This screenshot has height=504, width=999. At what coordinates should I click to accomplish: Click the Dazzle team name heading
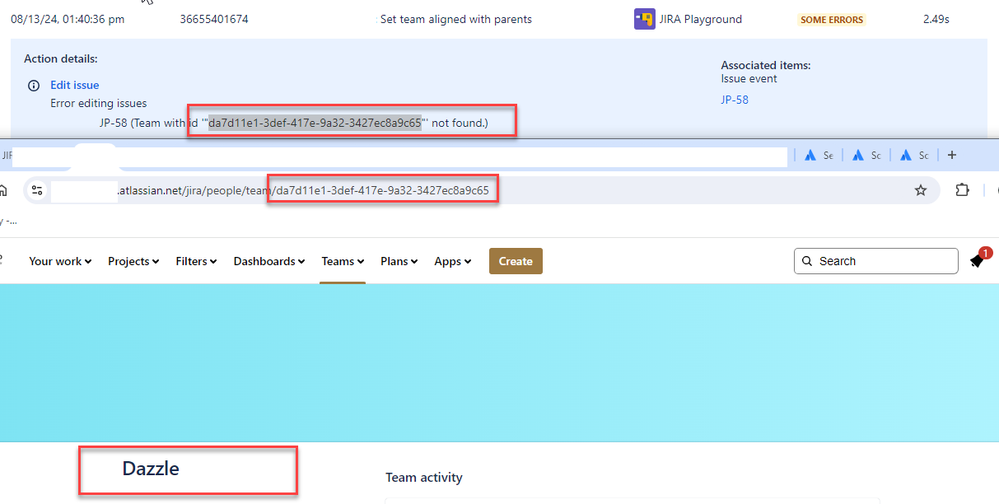(x=150, y=469)
